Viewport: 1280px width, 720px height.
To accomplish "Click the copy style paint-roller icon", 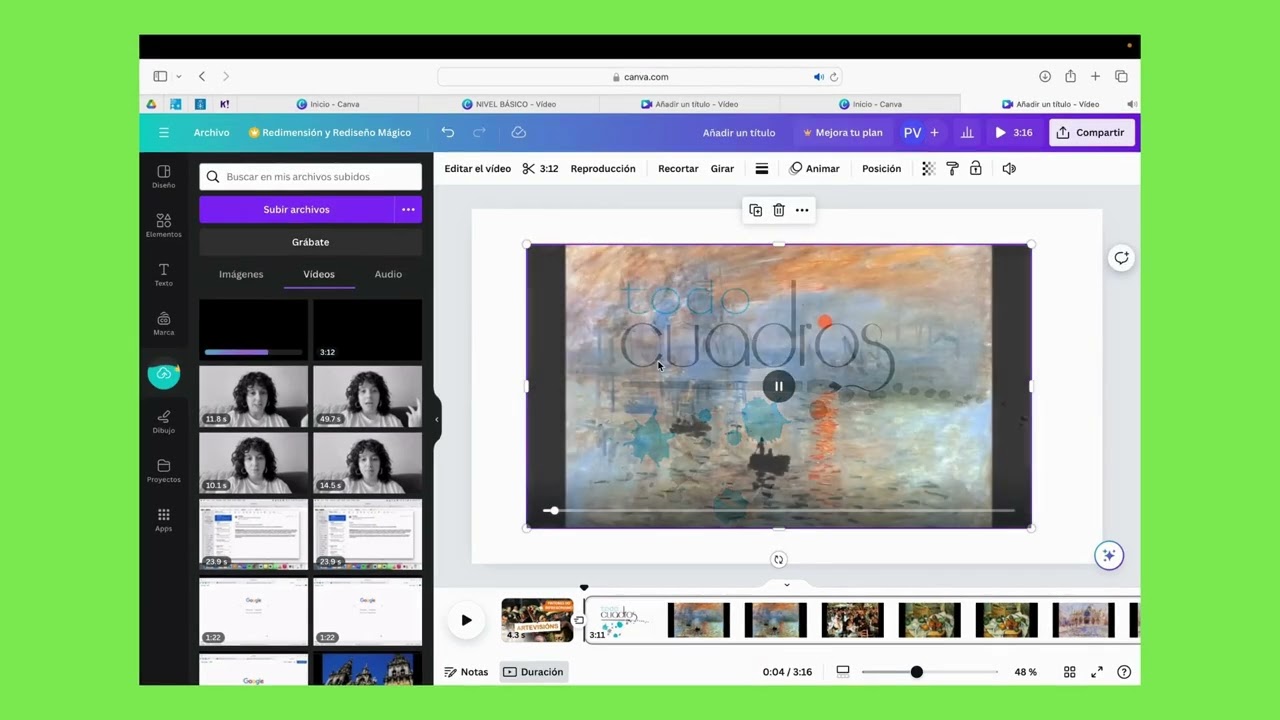I will coord(952,169).
